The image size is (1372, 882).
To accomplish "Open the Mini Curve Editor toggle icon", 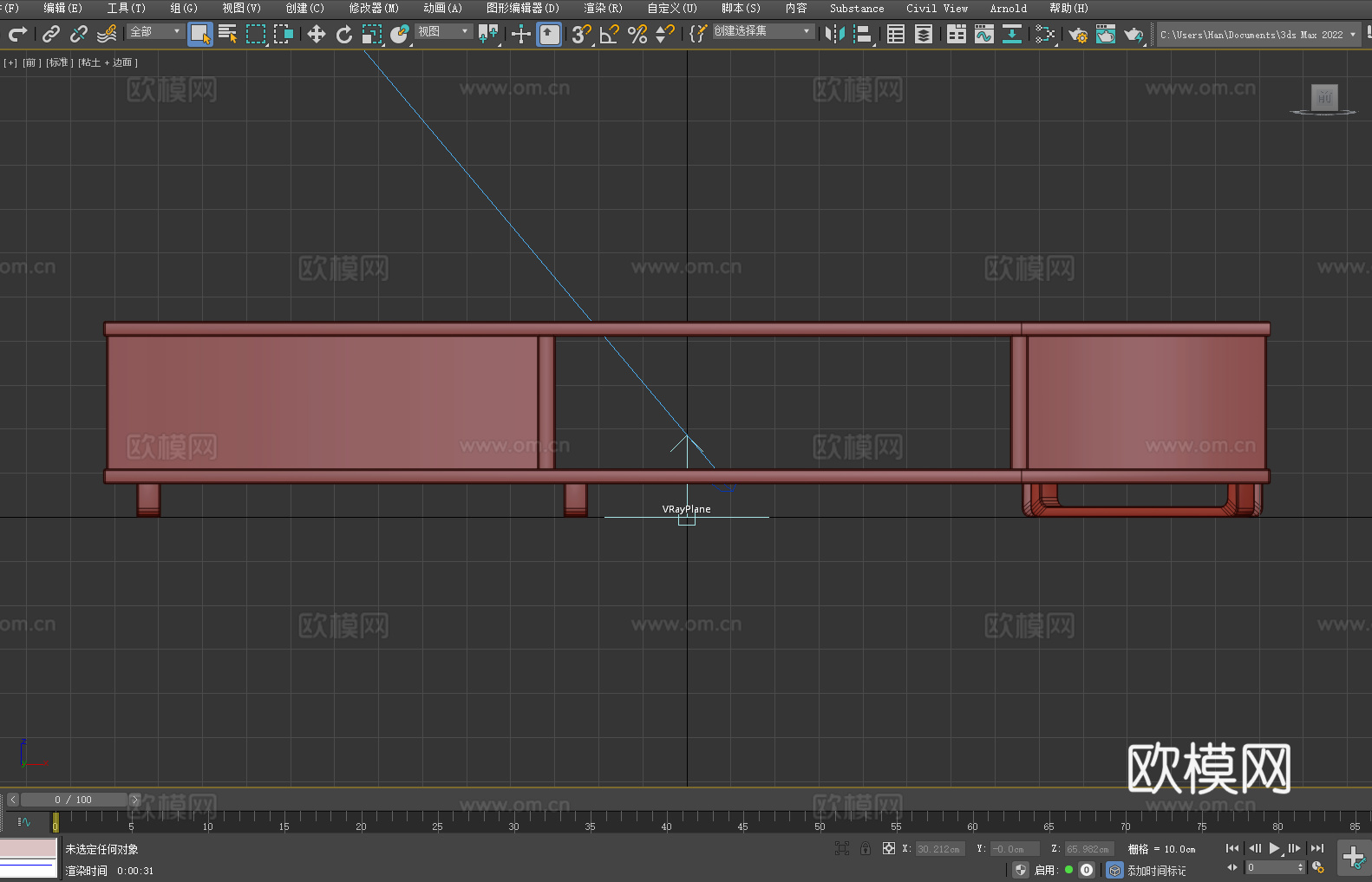I will [x=24, y=822].
